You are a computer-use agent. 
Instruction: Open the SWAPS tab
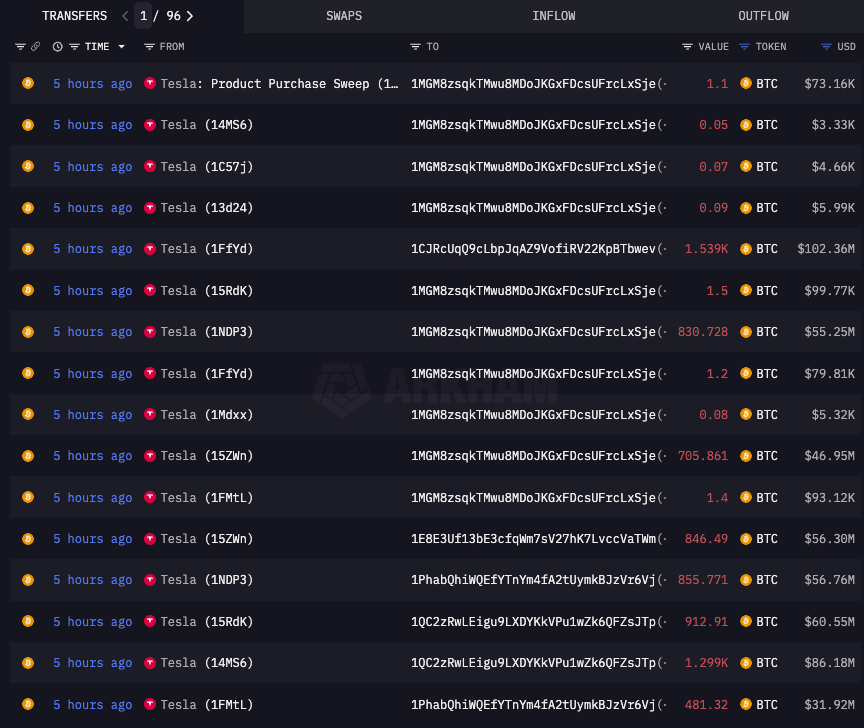click(344, 16)
